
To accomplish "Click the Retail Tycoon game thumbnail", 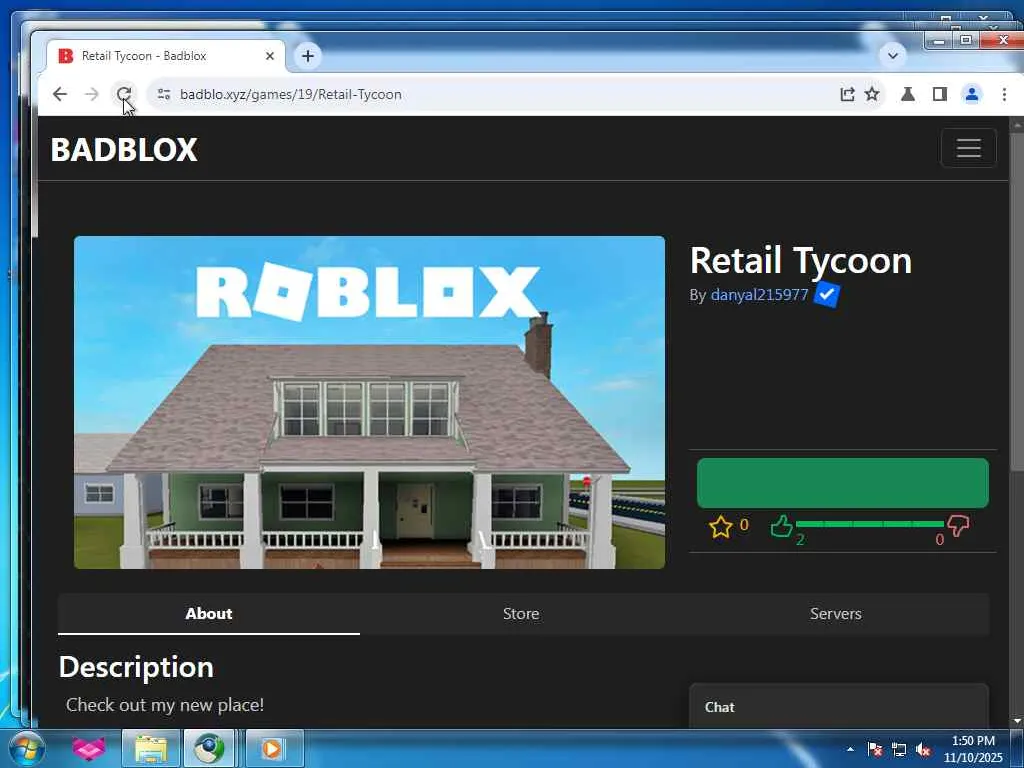I will coord(370,402).
